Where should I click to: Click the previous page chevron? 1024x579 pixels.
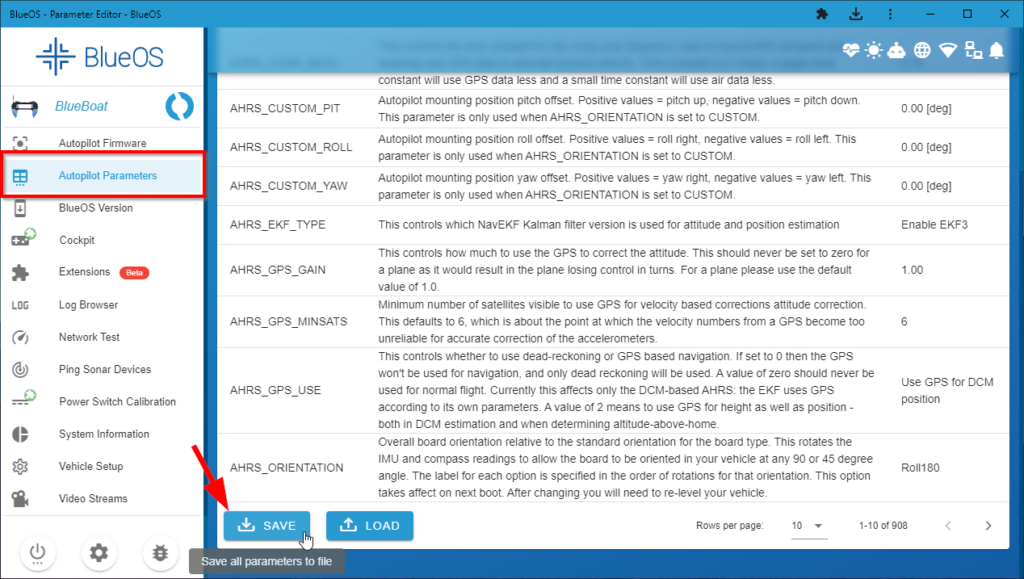point(948,525)
